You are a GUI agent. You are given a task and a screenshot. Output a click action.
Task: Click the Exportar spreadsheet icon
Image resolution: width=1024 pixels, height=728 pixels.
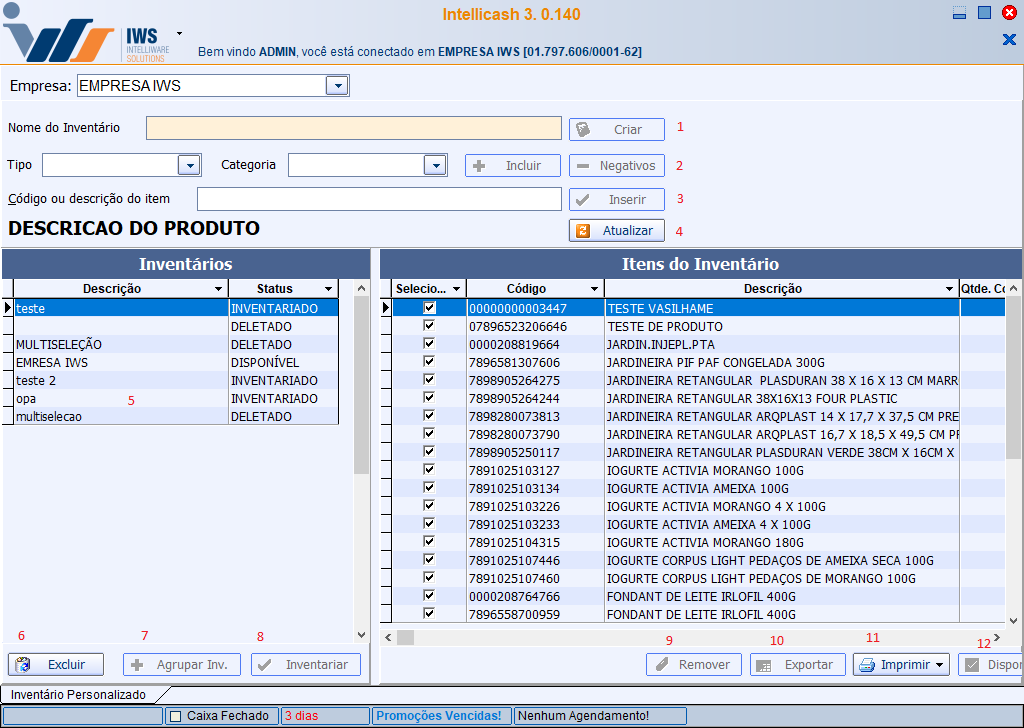762,665
